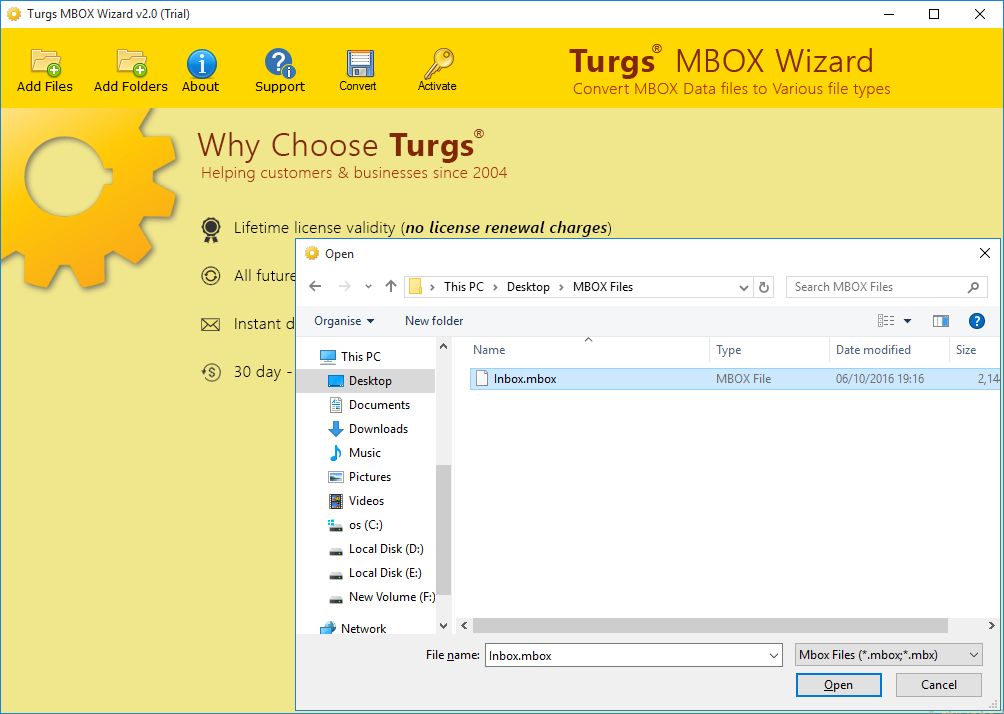Maximize the Turgs MBOX Wizard window
The width and height of the screenshot is (1004, 714).
pos(934,14)
